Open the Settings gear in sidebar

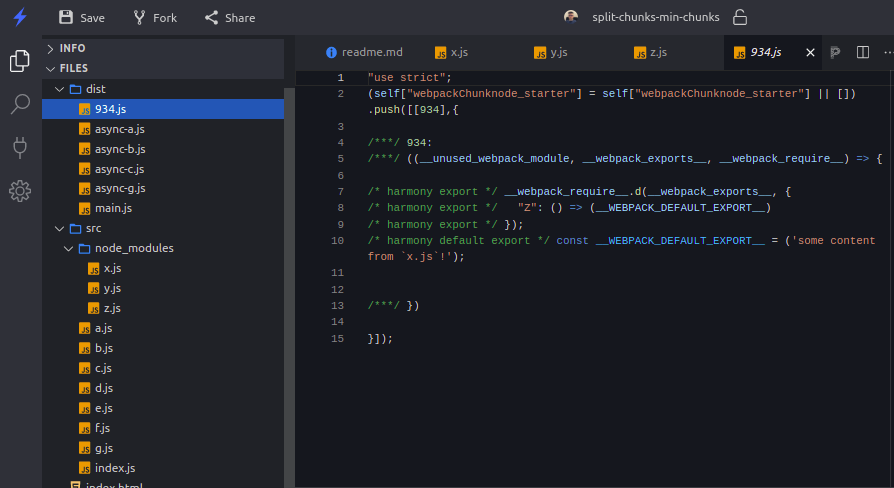(20, 190)
